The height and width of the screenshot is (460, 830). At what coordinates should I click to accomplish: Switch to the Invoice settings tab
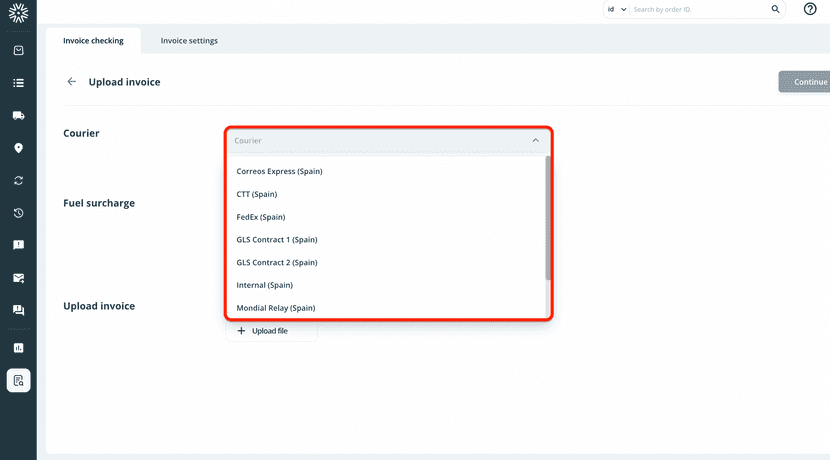coord(189,41)
